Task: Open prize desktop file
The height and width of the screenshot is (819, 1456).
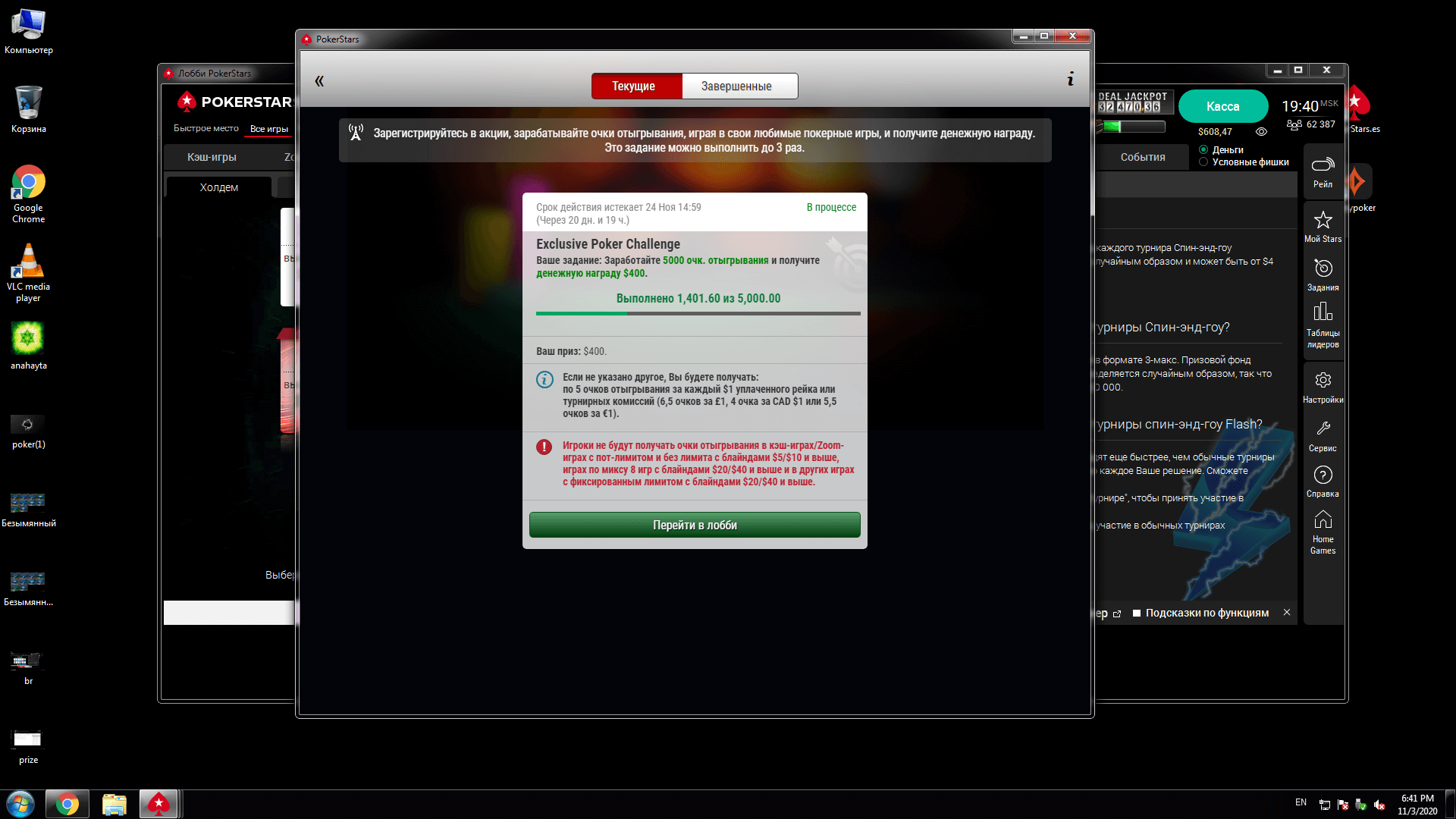Action: click(x=28, y=747)
